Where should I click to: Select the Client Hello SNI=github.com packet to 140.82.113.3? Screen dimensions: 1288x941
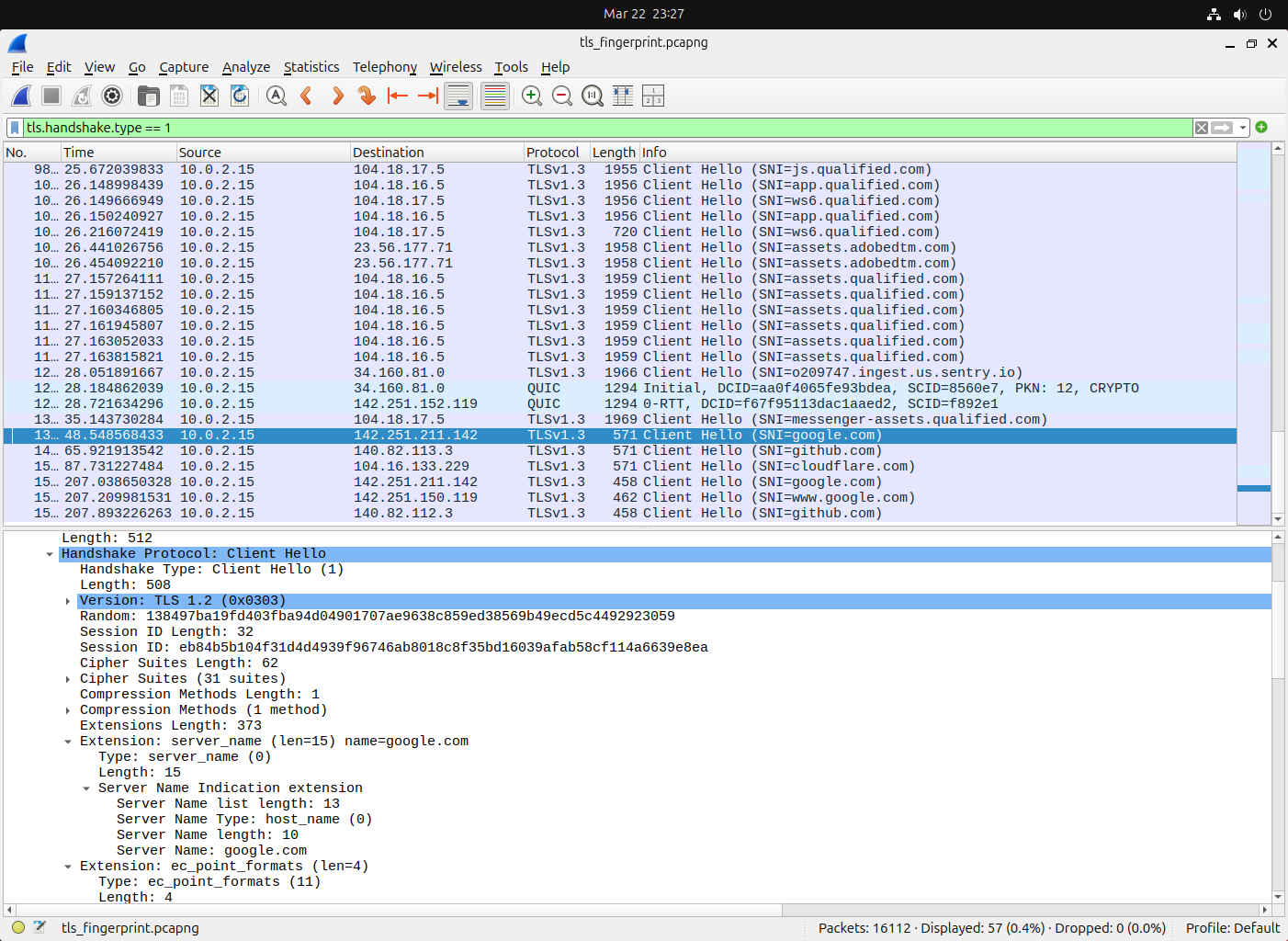tap(620, 451)
